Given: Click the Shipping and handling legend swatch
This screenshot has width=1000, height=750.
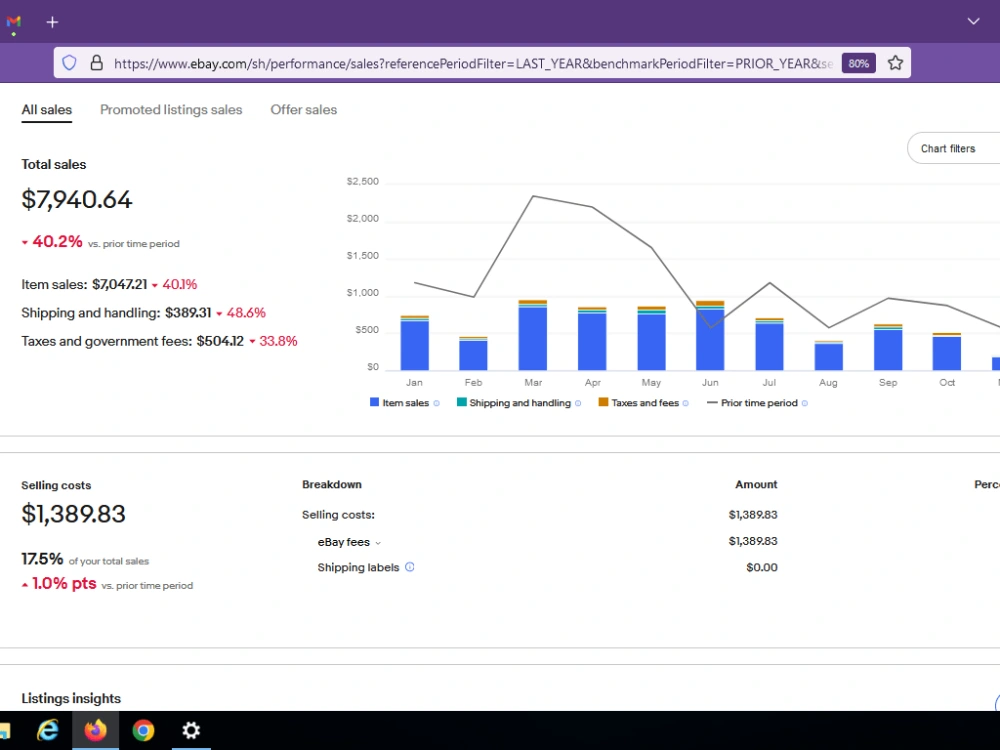Looking at the screenshot, I should click(x=462, y=402).
